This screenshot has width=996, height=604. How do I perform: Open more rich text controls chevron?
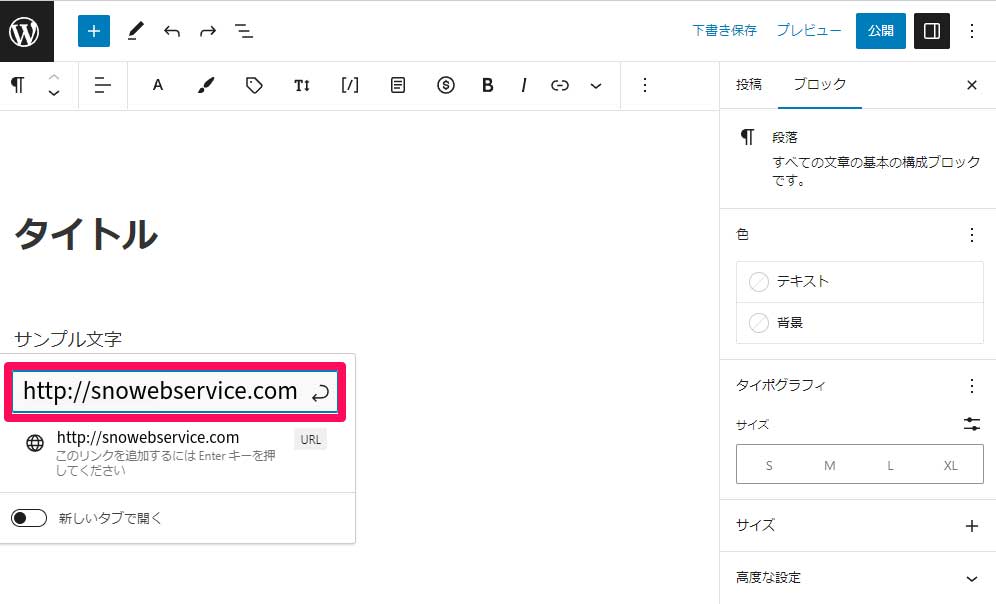point(596,86)
